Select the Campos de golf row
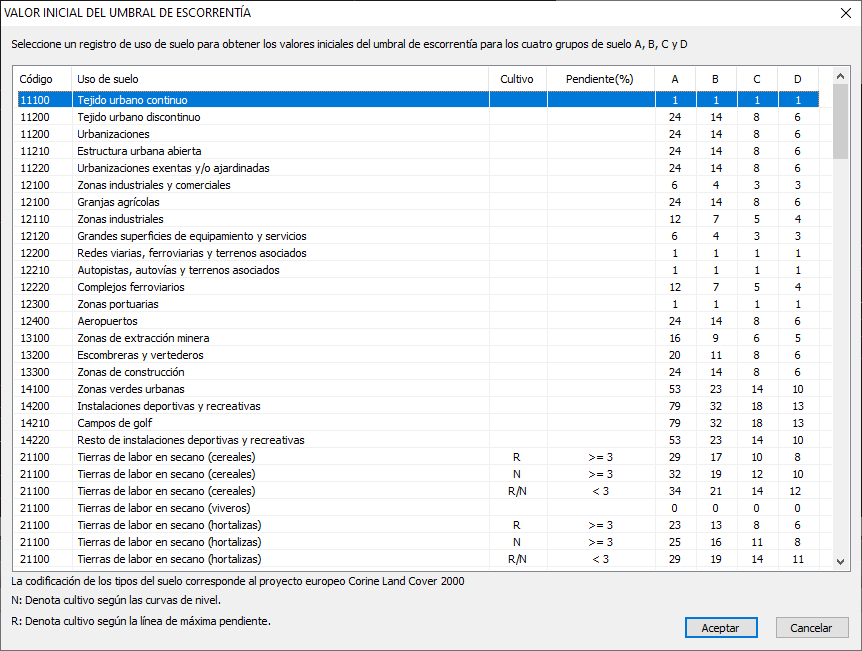Viewport: 862px width, 651px height. pyautogui.click(x=418, y=423)
